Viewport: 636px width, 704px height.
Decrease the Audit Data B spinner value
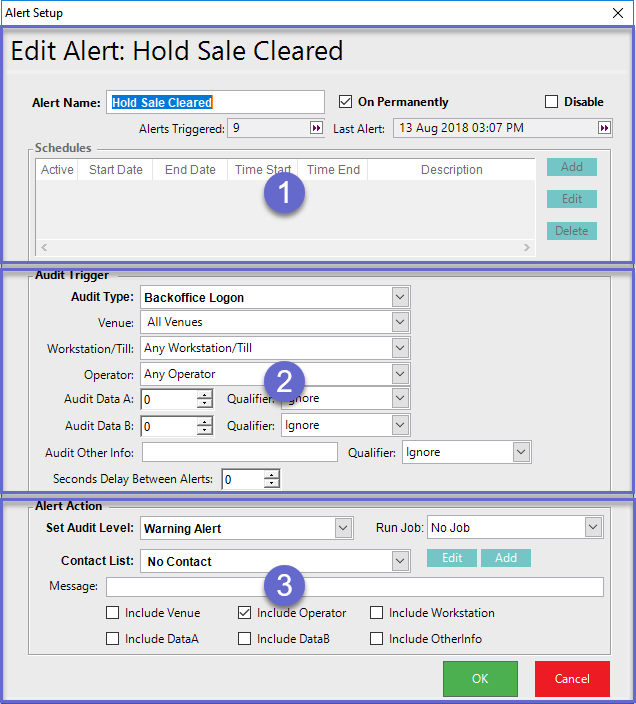[x=205, y=431]
